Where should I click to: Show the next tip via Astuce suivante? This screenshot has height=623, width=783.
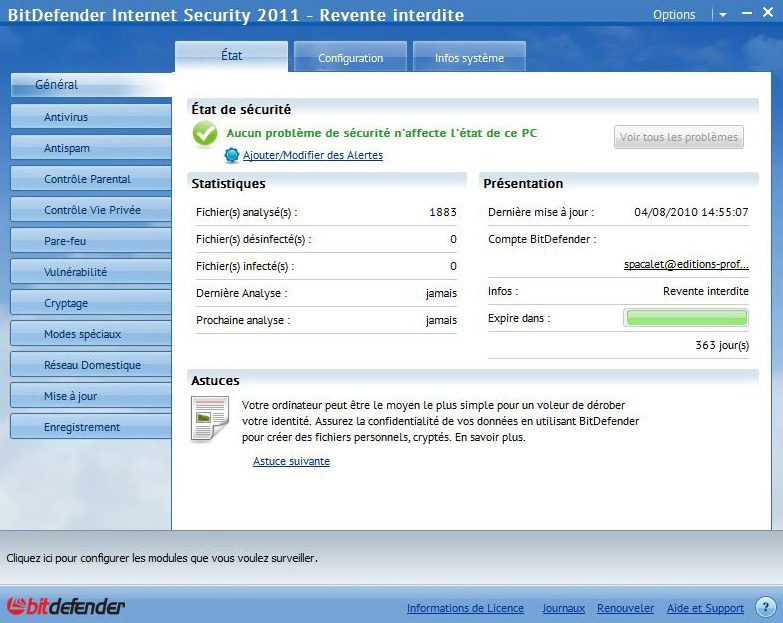tap(291, 461)
